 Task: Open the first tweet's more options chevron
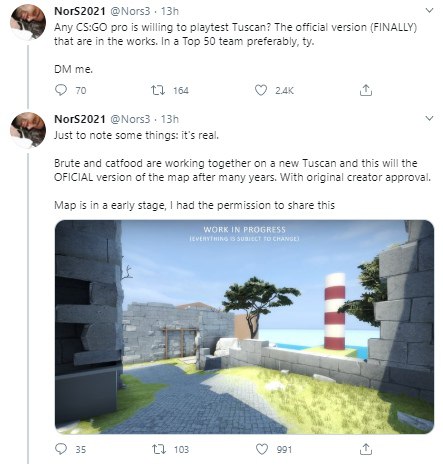[429, 11]
